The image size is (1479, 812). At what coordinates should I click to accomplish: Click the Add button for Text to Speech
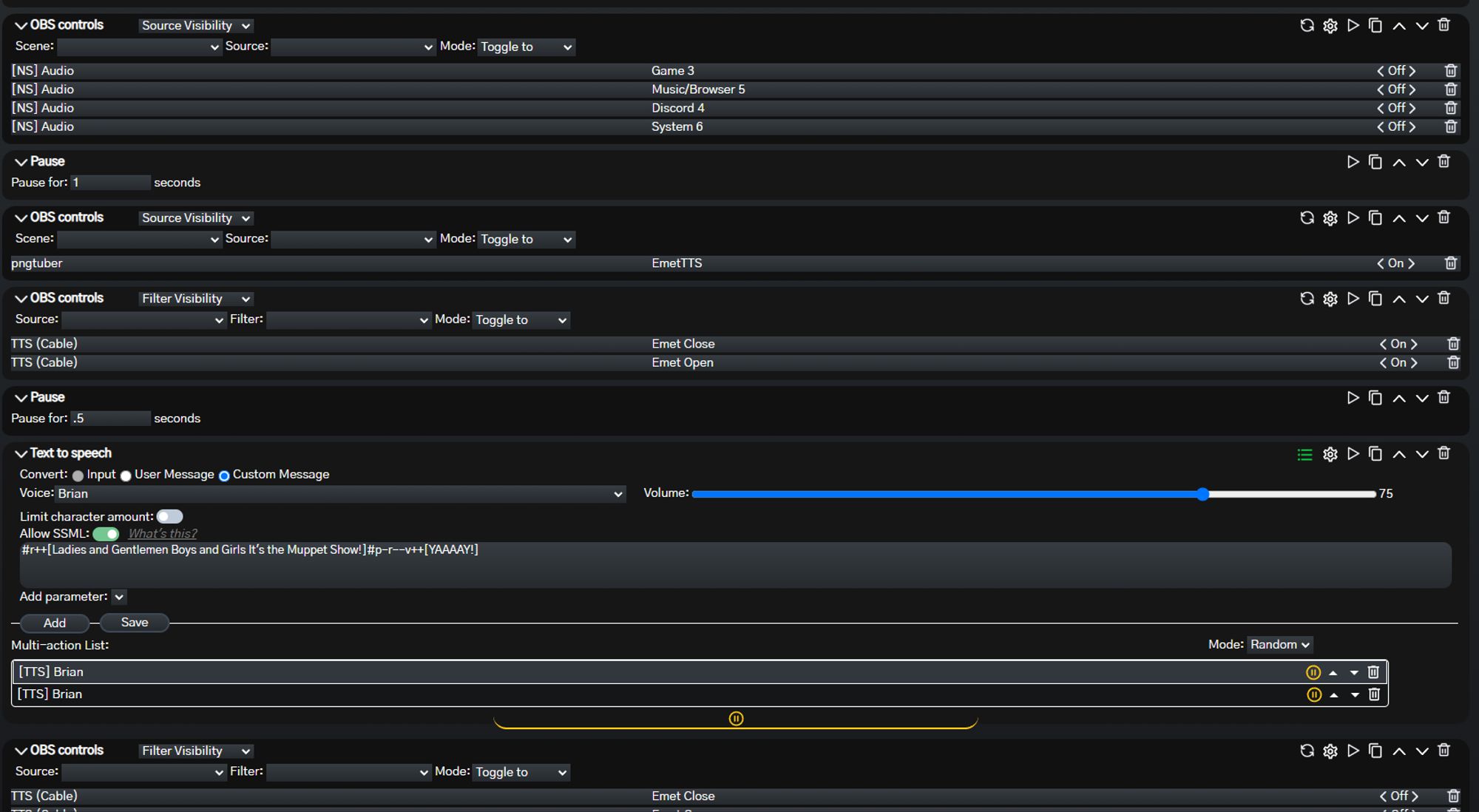(x=54, y=622)
